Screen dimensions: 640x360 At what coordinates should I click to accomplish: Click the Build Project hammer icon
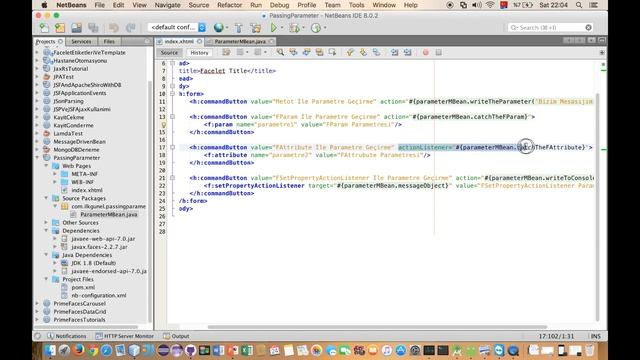point(239,28)
